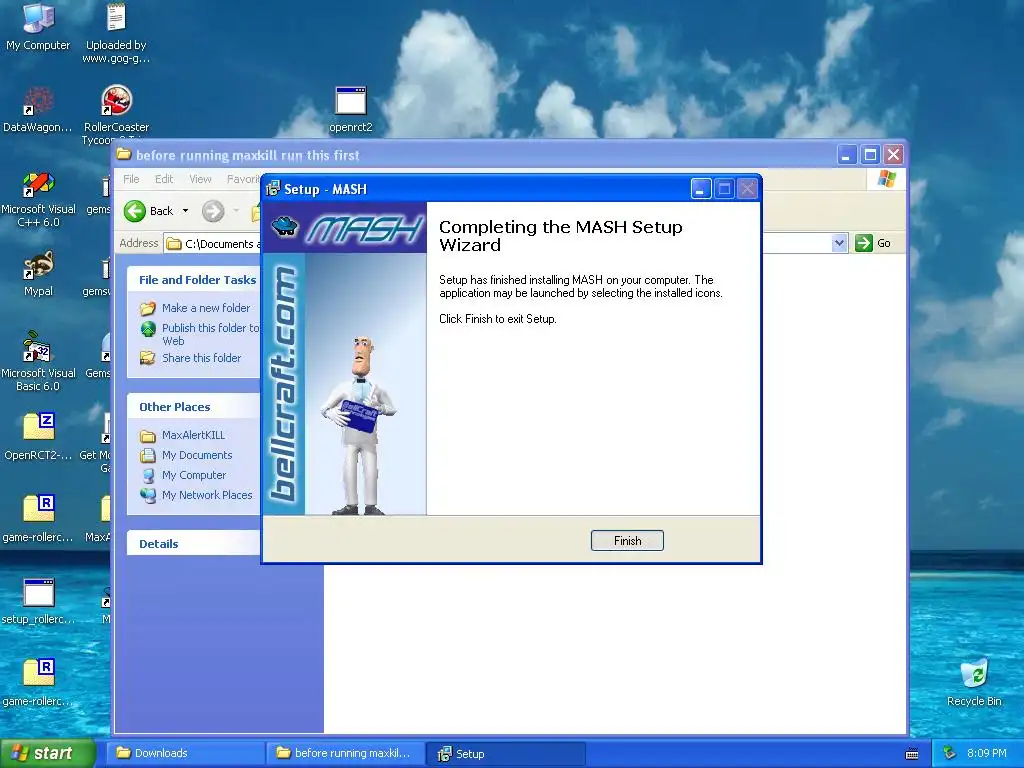Viewport: 1024px width, 768px height.
Task: Open the Edit menu in Explorer
Action: click(164, 179)
